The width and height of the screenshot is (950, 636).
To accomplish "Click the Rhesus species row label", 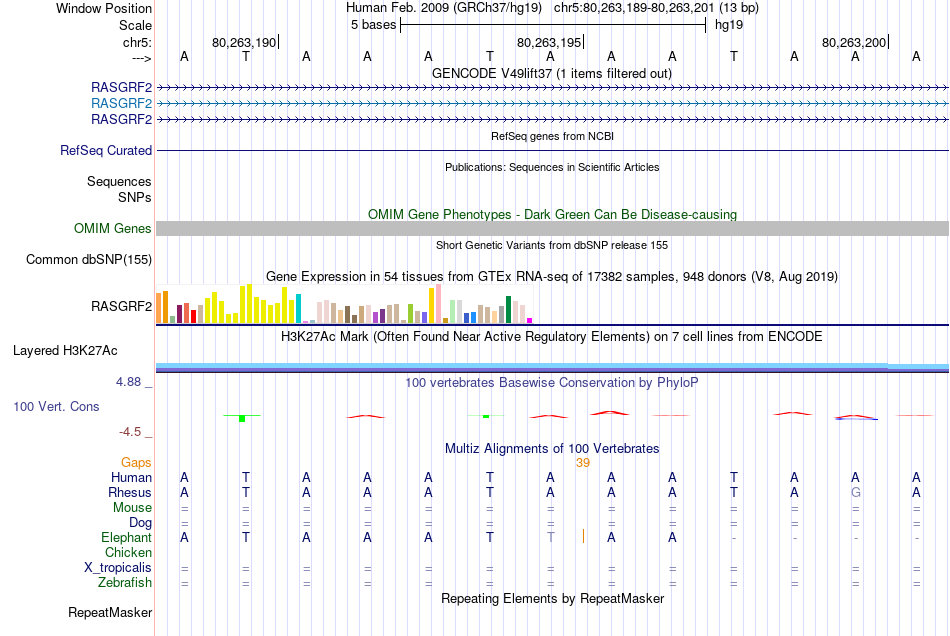I will click(x=130, y=492).
